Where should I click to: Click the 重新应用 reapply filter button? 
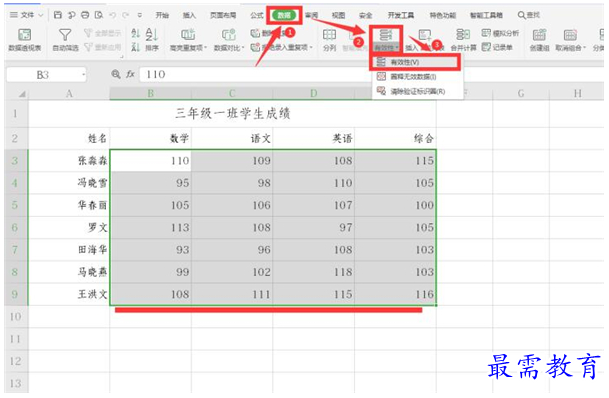coord(103,47)
